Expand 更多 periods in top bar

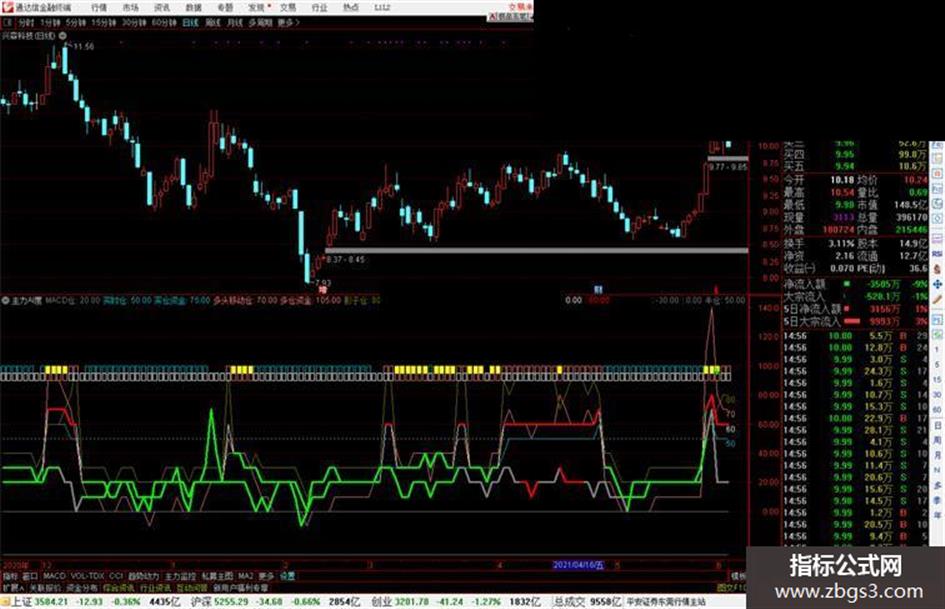[x=288, y=22]
